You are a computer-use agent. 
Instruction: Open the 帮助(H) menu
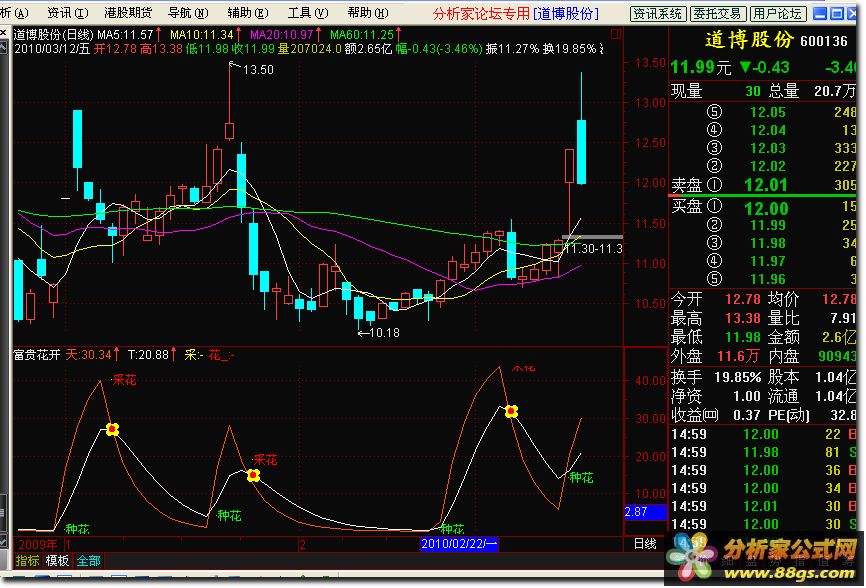coord(367,13)
